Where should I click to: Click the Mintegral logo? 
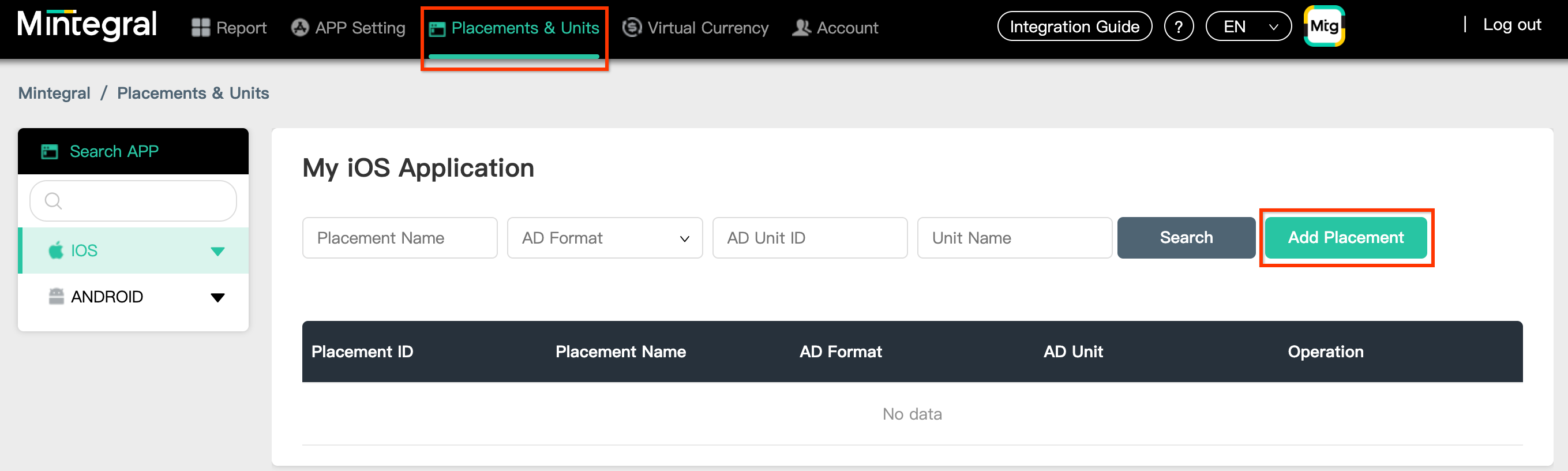tap(87, 25)
